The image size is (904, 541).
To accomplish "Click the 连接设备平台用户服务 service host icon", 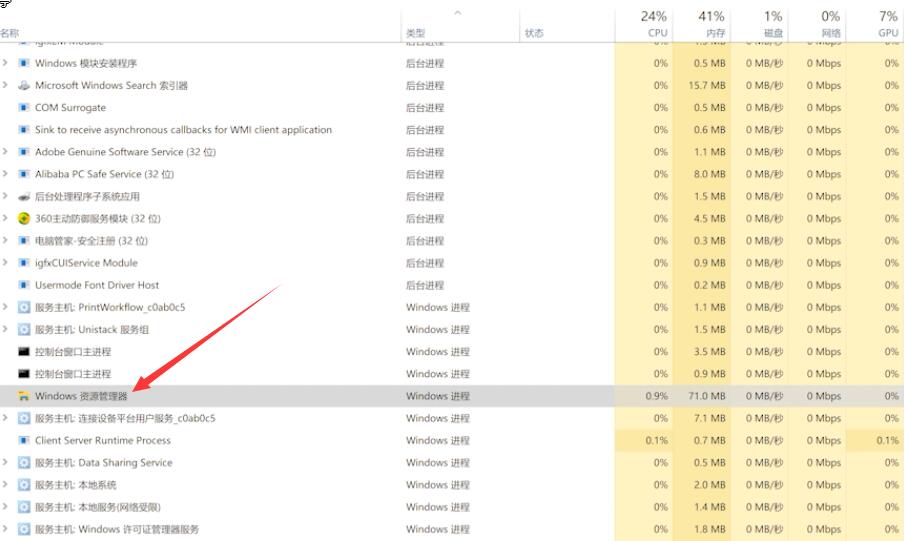I will pos(24,418).
